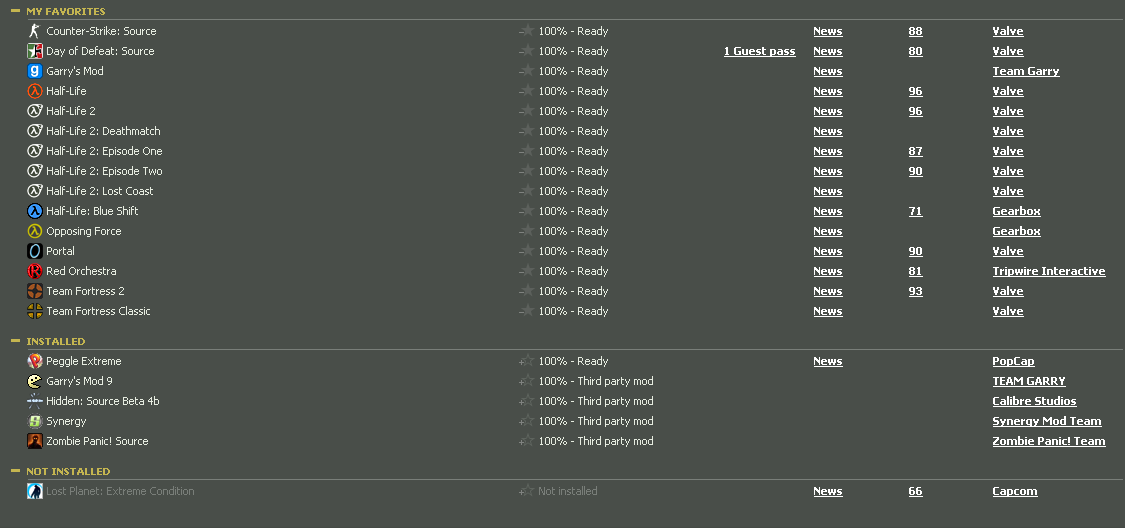Image resolution: width=1125 pixels, height=528 pixels.
Task: Click the Counter-Strike: Source game icon
Action: pyautogui.click(x=34, y=32)
